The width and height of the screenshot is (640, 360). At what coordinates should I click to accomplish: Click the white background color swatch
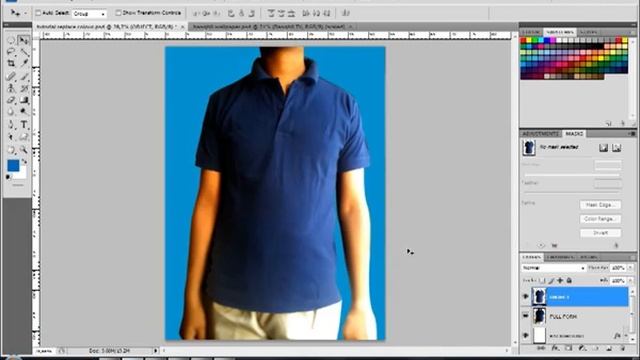(21, 173)
